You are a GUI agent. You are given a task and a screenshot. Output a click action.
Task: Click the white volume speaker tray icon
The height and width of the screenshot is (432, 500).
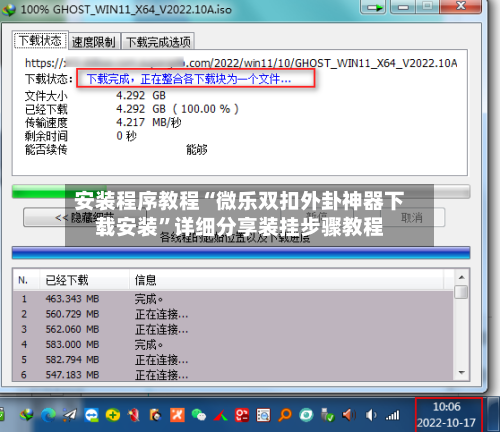pyautogui.click(x=371, y=415)
